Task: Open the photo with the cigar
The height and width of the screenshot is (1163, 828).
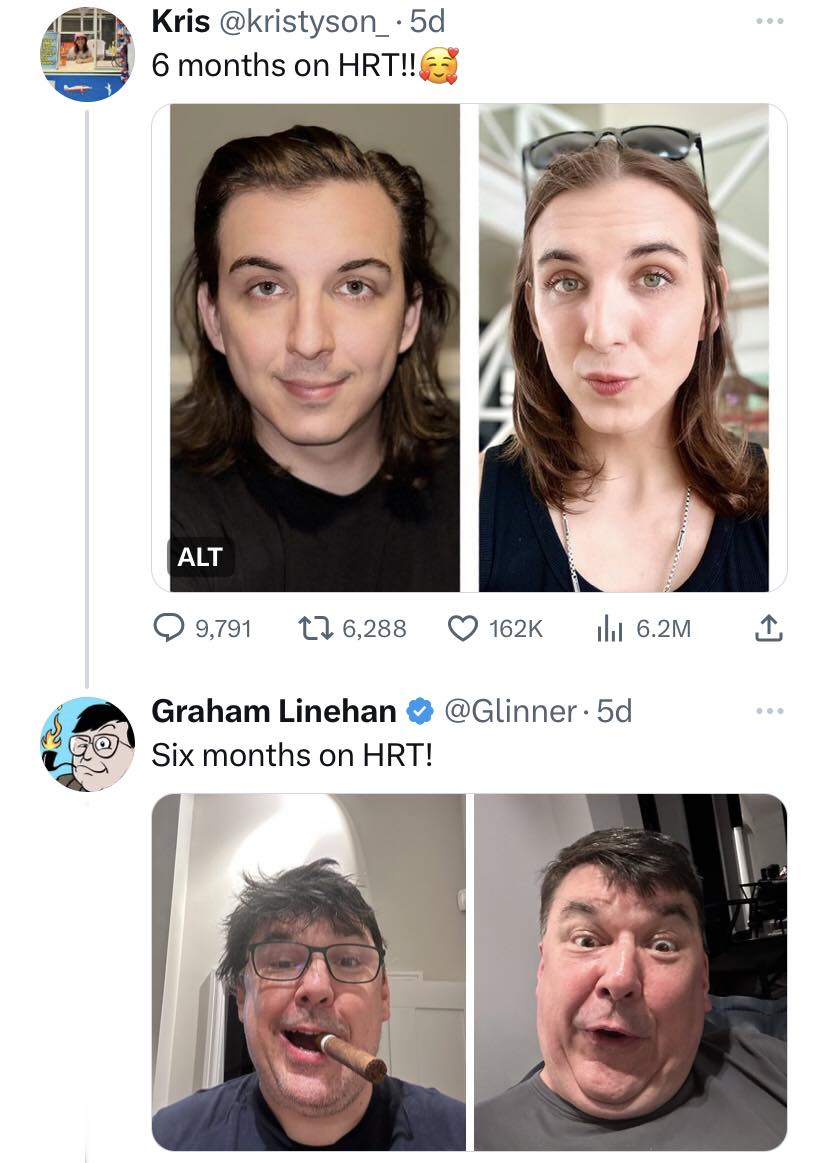Action: coord(309,970)
